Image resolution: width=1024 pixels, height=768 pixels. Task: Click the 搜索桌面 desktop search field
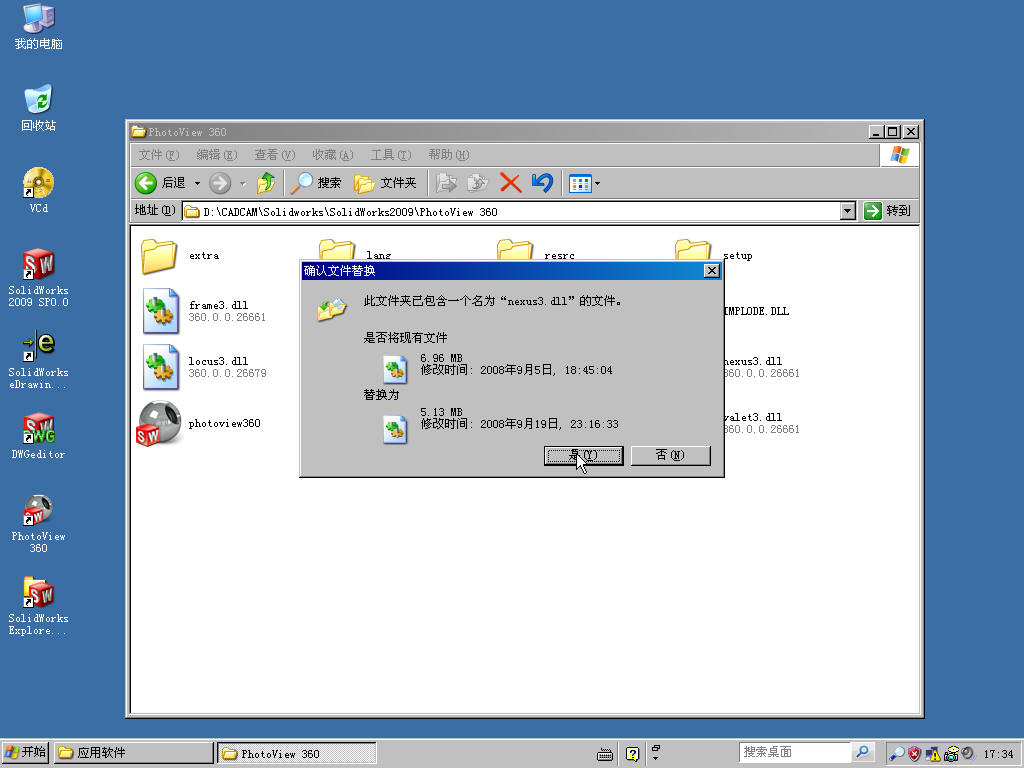pos(794,752)
